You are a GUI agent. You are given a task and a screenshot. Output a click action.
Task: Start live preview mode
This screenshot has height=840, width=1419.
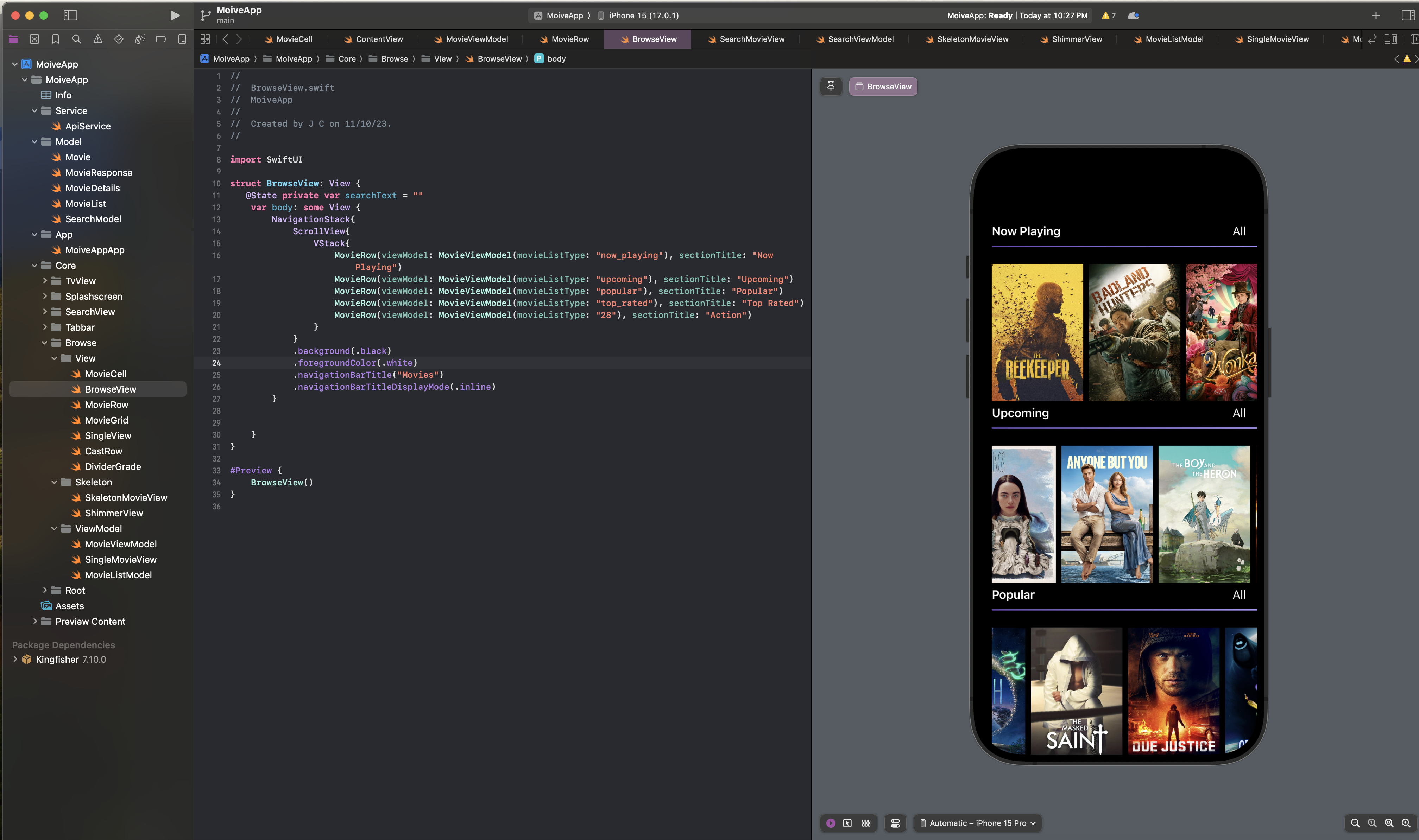click(831, 823)
